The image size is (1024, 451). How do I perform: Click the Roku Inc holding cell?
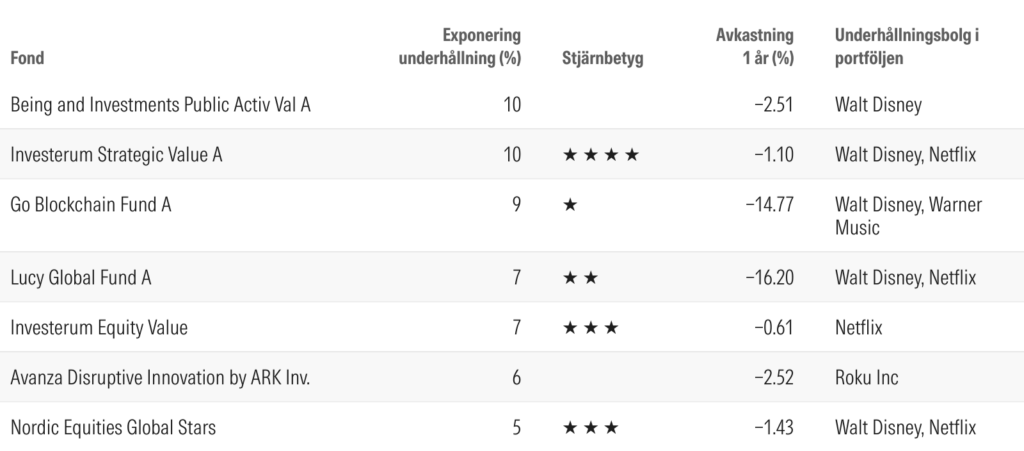[x=866, y=378]
